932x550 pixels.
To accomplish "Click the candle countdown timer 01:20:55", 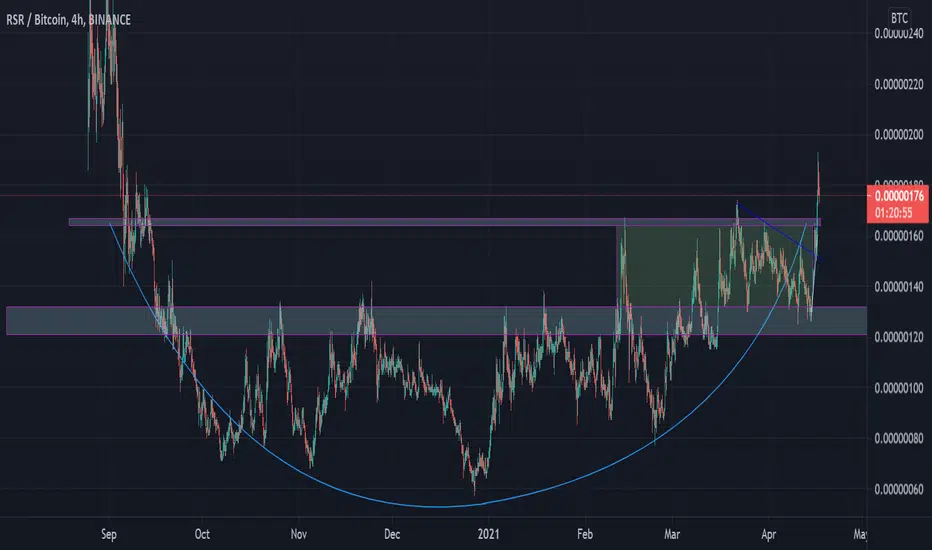I will tap(893, 212).
